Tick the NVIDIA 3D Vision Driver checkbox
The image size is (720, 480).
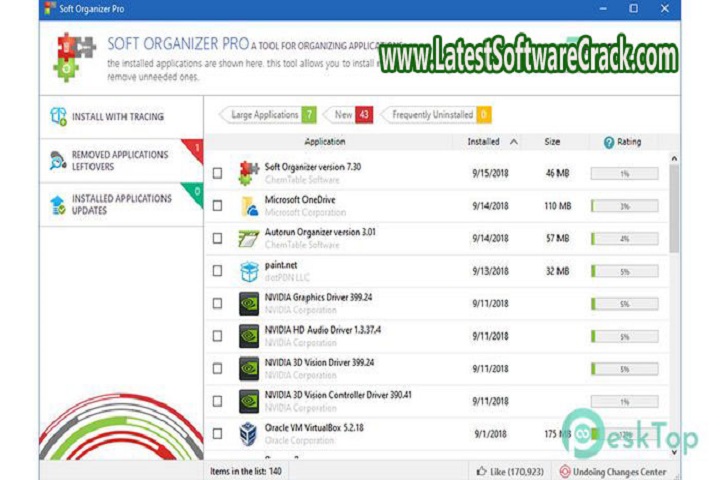click(x=217, y=369)
